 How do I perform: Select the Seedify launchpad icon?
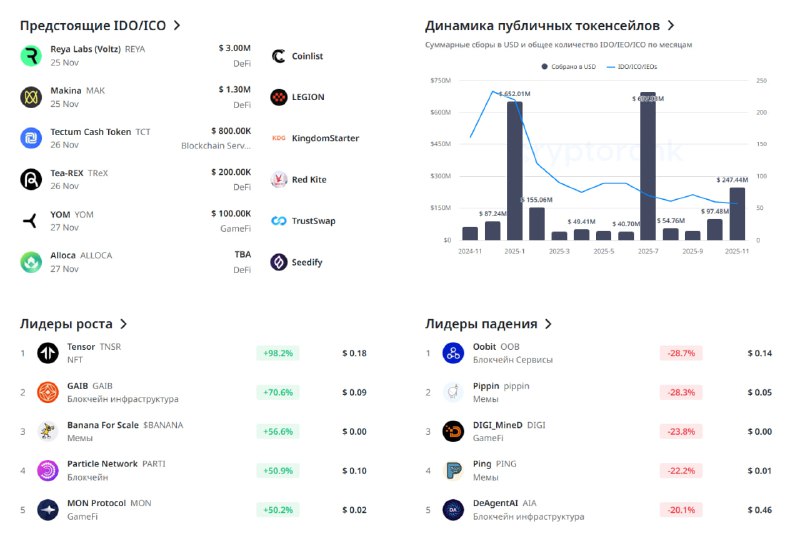(x=279, y=262)
